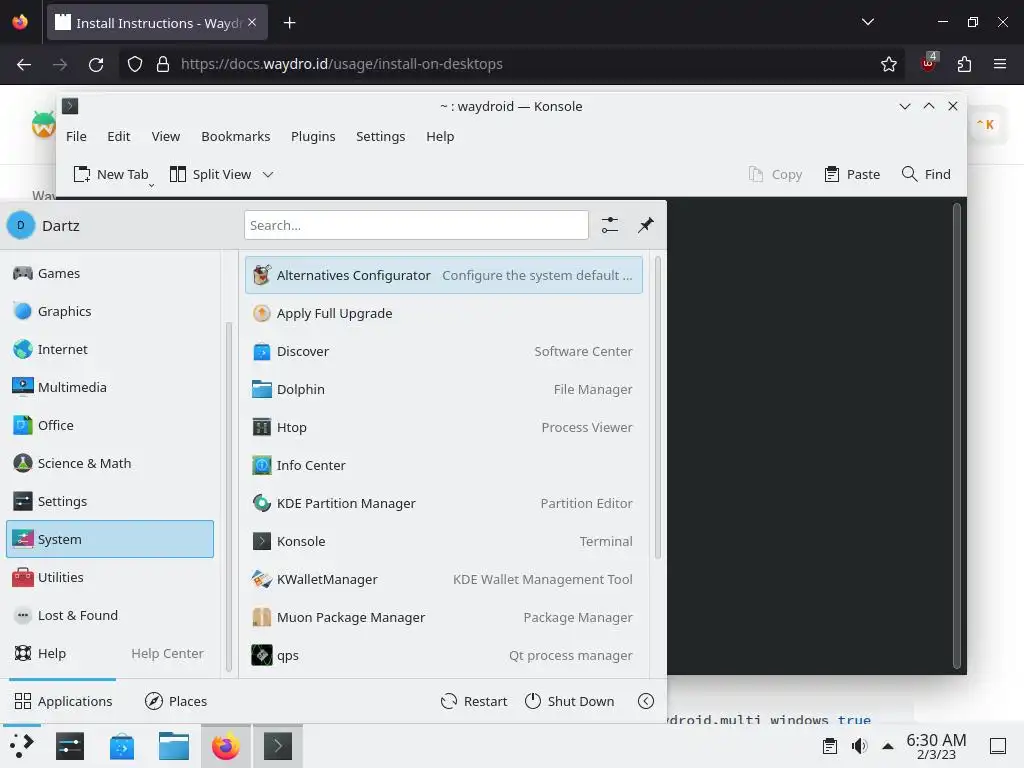The height and width of the screenshot is (768, 1024).
Task: Click New Tab in Konsole toolbar
Action: pyautogui.click(x=111, y=174)
